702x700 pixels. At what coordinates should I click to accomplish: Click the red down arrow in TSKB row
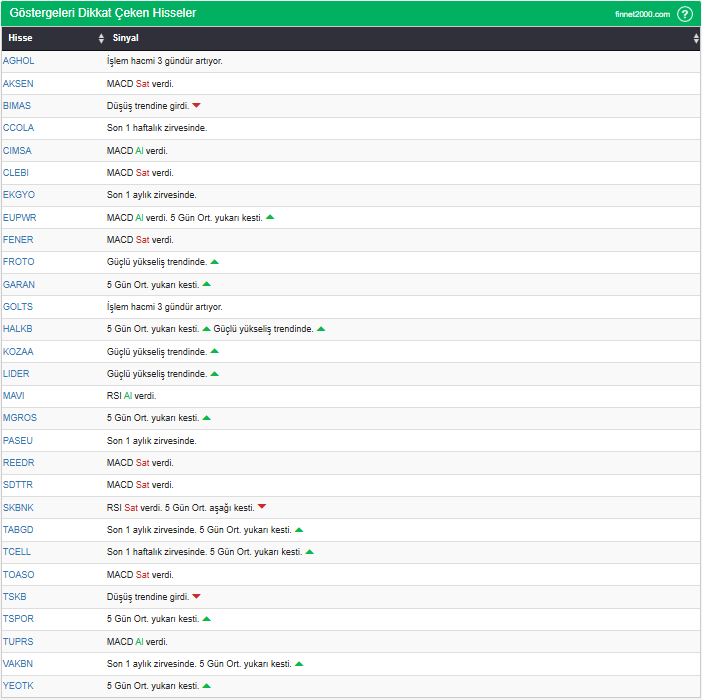click(196, 597)
